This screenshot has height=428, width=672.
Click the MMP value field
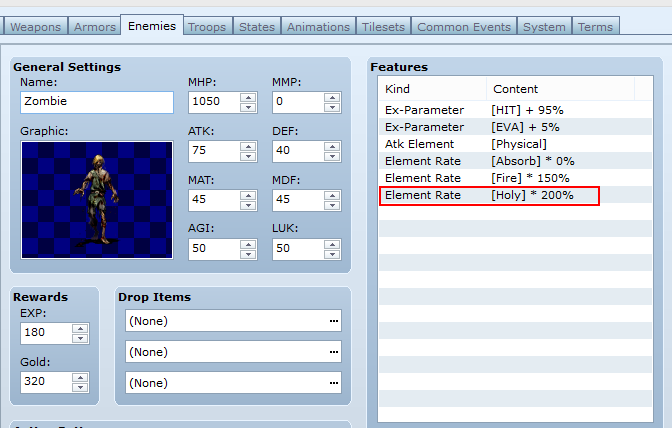(297, 102)
